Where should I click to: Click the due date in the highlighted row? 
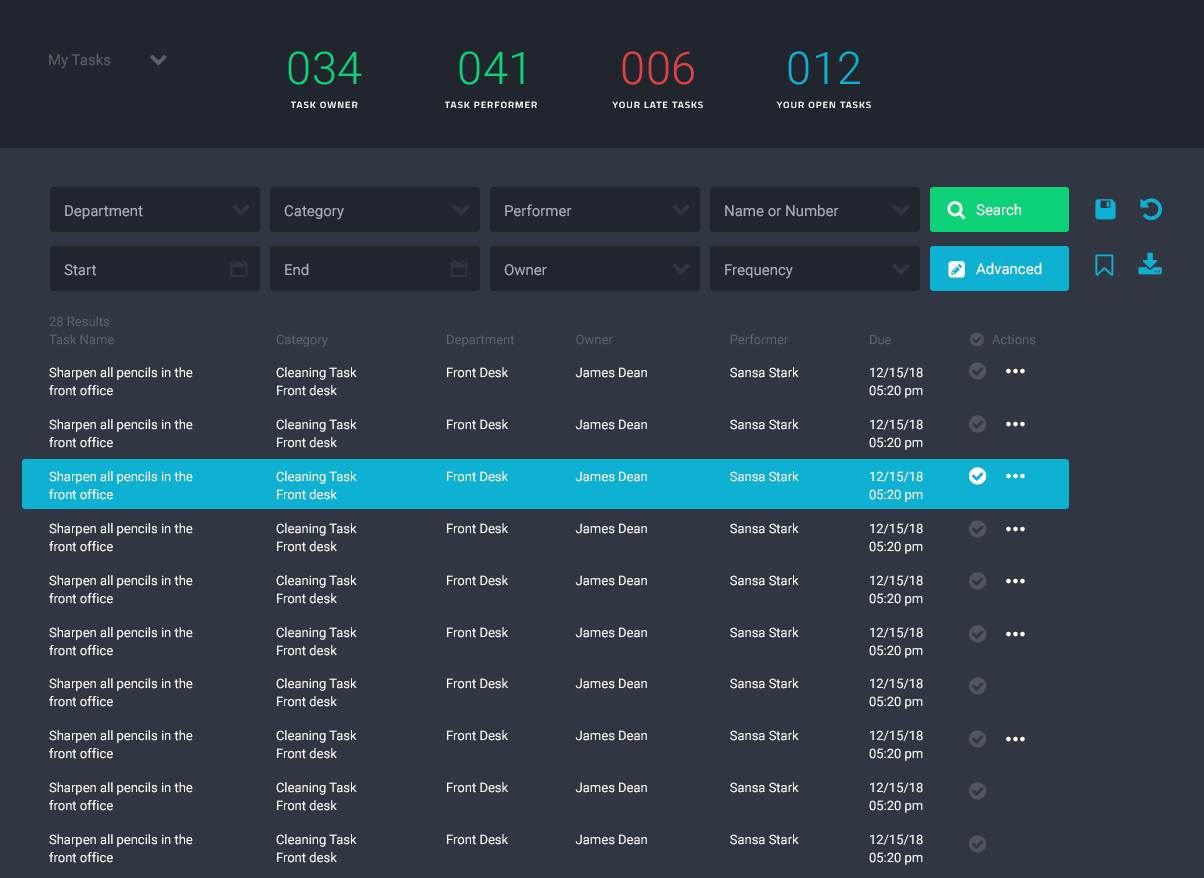click(x=896, y=486)
